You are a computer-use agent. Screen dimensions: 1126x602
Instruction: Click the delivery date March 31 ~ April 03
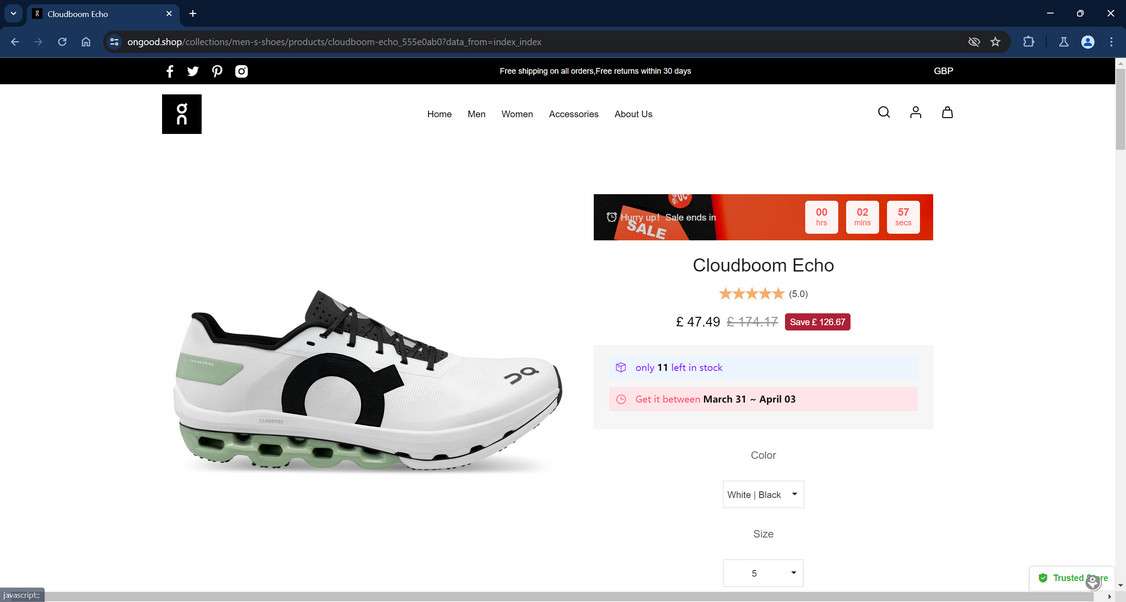749,399
